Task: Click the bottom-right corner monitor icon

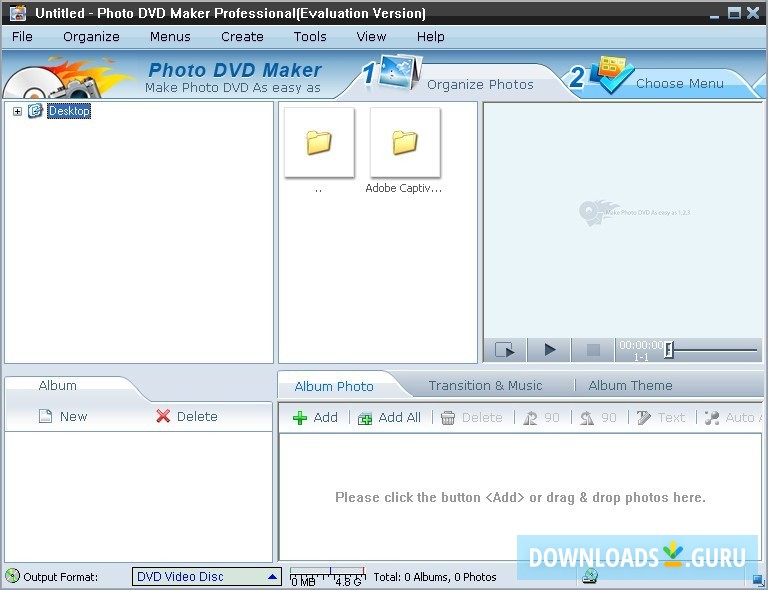Action: (x=758, y=580)
